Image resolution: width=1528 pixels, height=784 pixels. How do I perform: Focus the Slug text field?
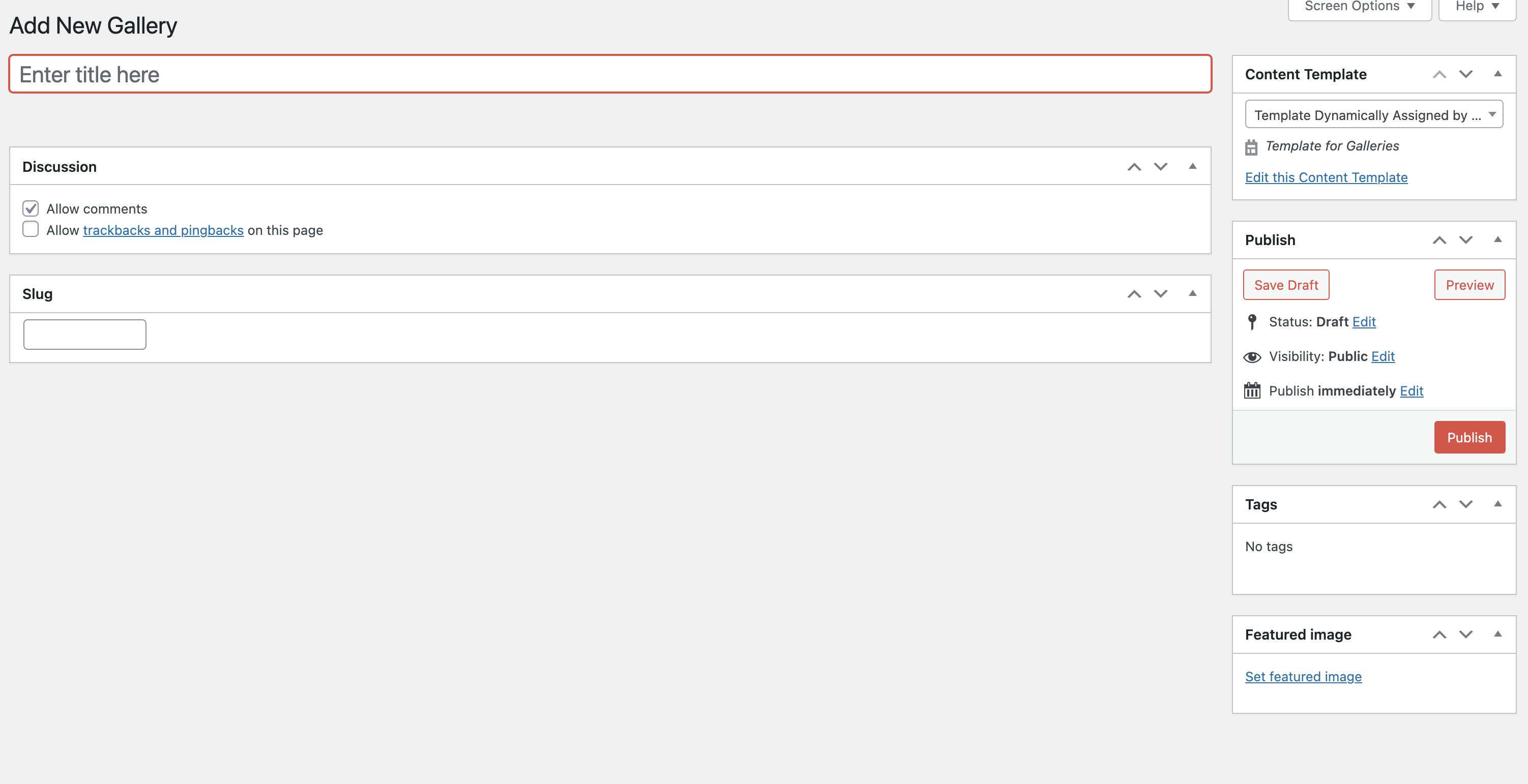pyautogui.click(x=85, y=335)
